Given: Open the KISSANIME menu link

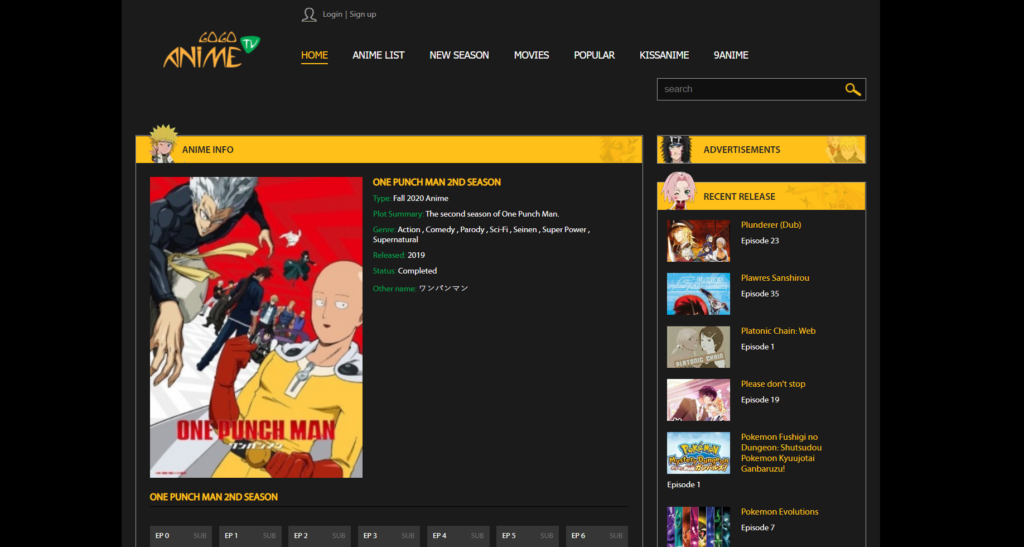Looking at the screenshot, I should [664, 55].
